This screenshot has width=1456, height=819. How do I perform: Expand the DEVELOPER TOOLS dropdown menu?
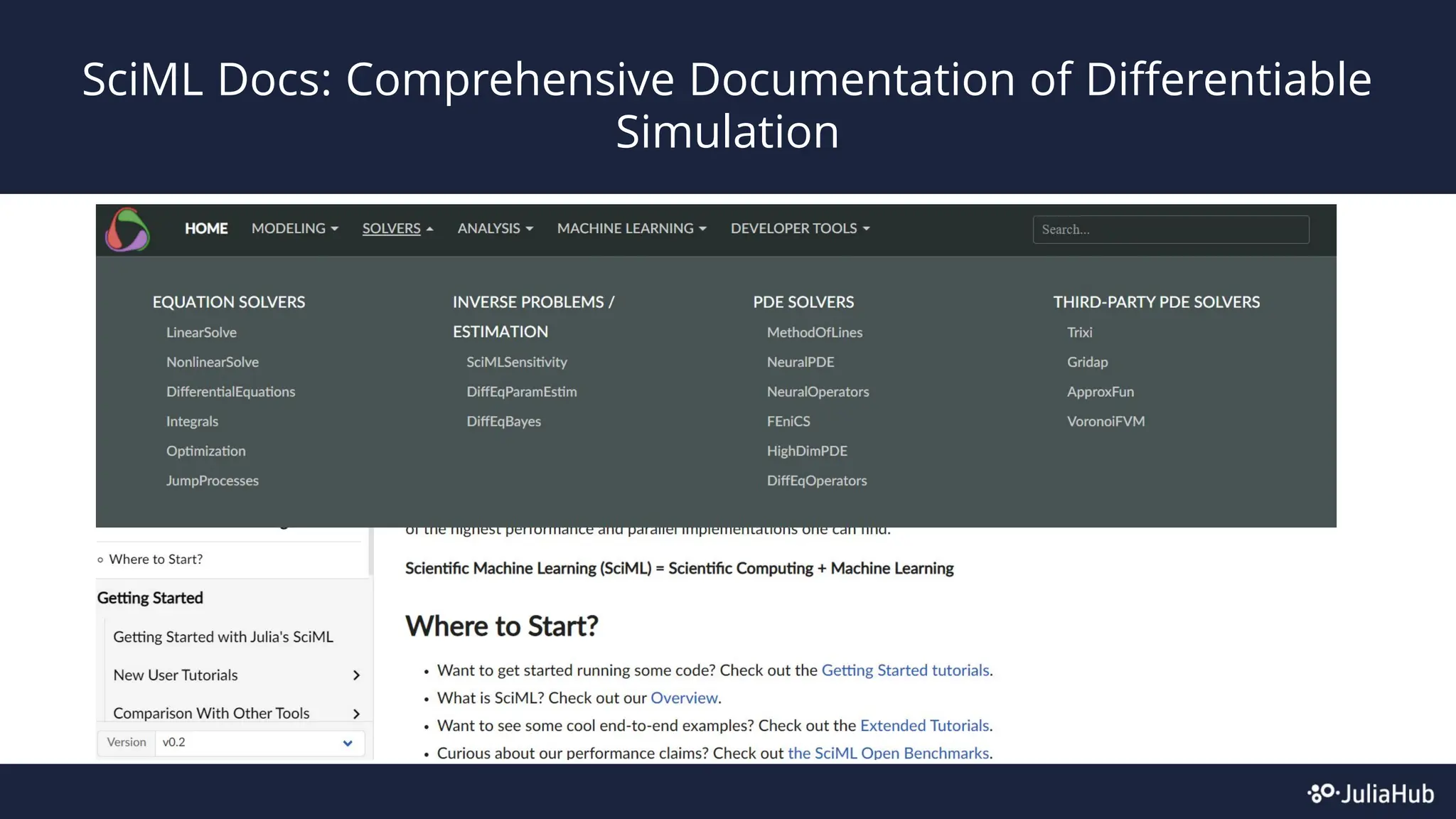801,228
